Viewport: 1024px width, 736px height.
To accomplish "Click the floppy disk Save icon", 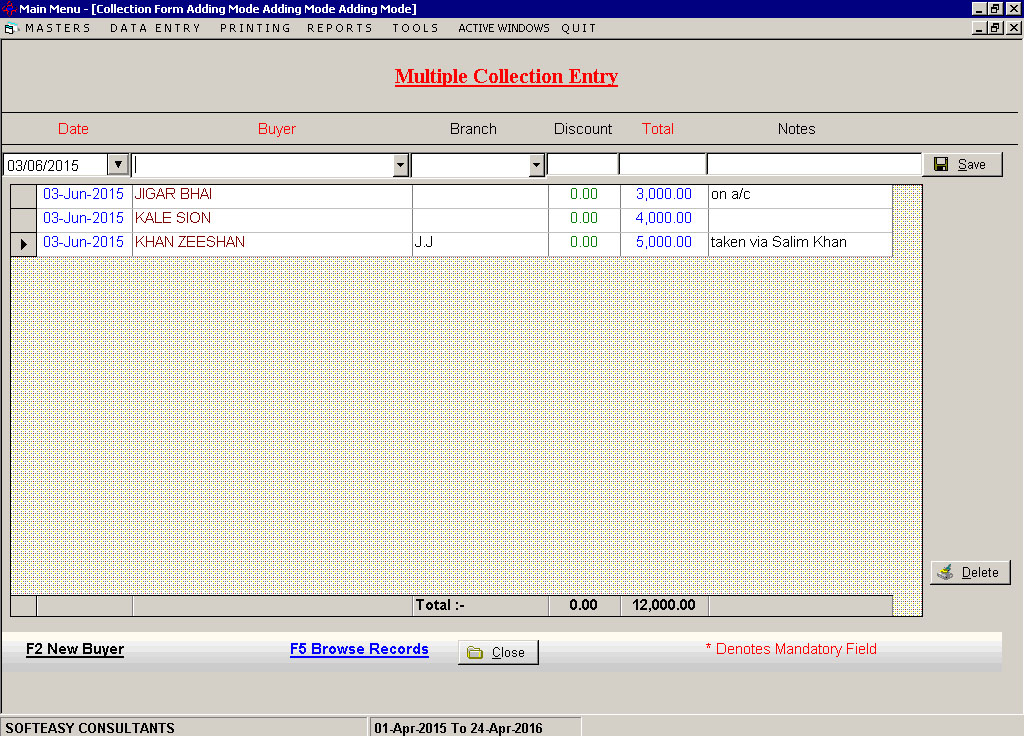I will 941,165.
